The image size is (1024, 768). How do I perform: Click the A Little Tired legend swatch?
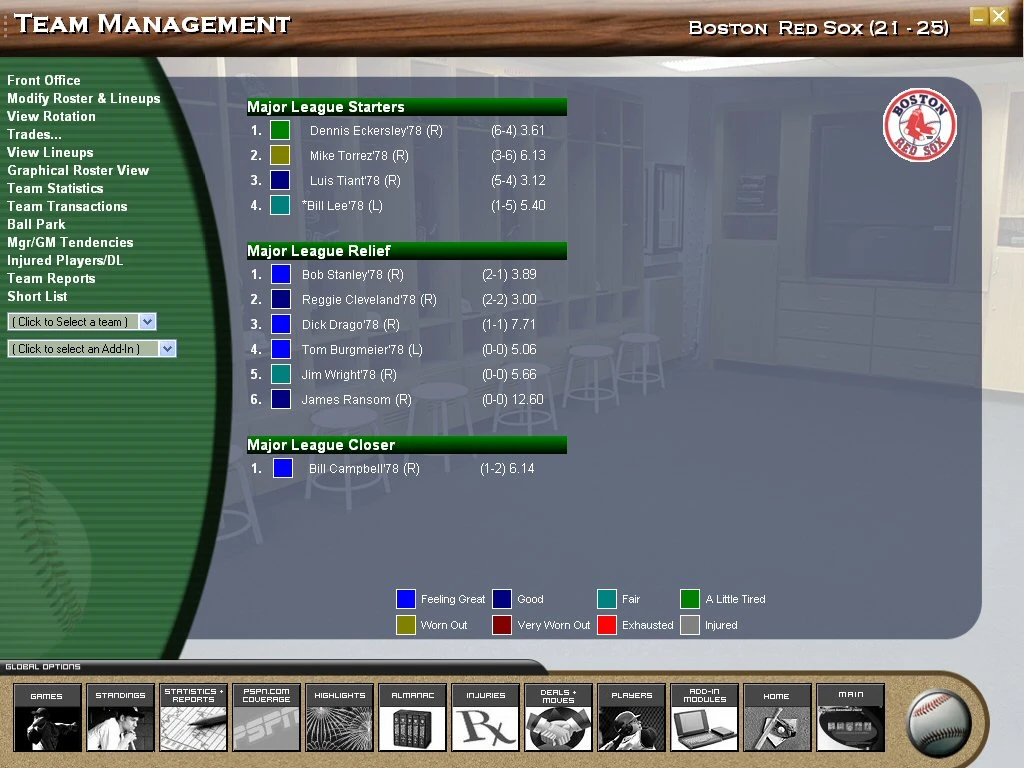pyautogui.click(x=690, y=599)
